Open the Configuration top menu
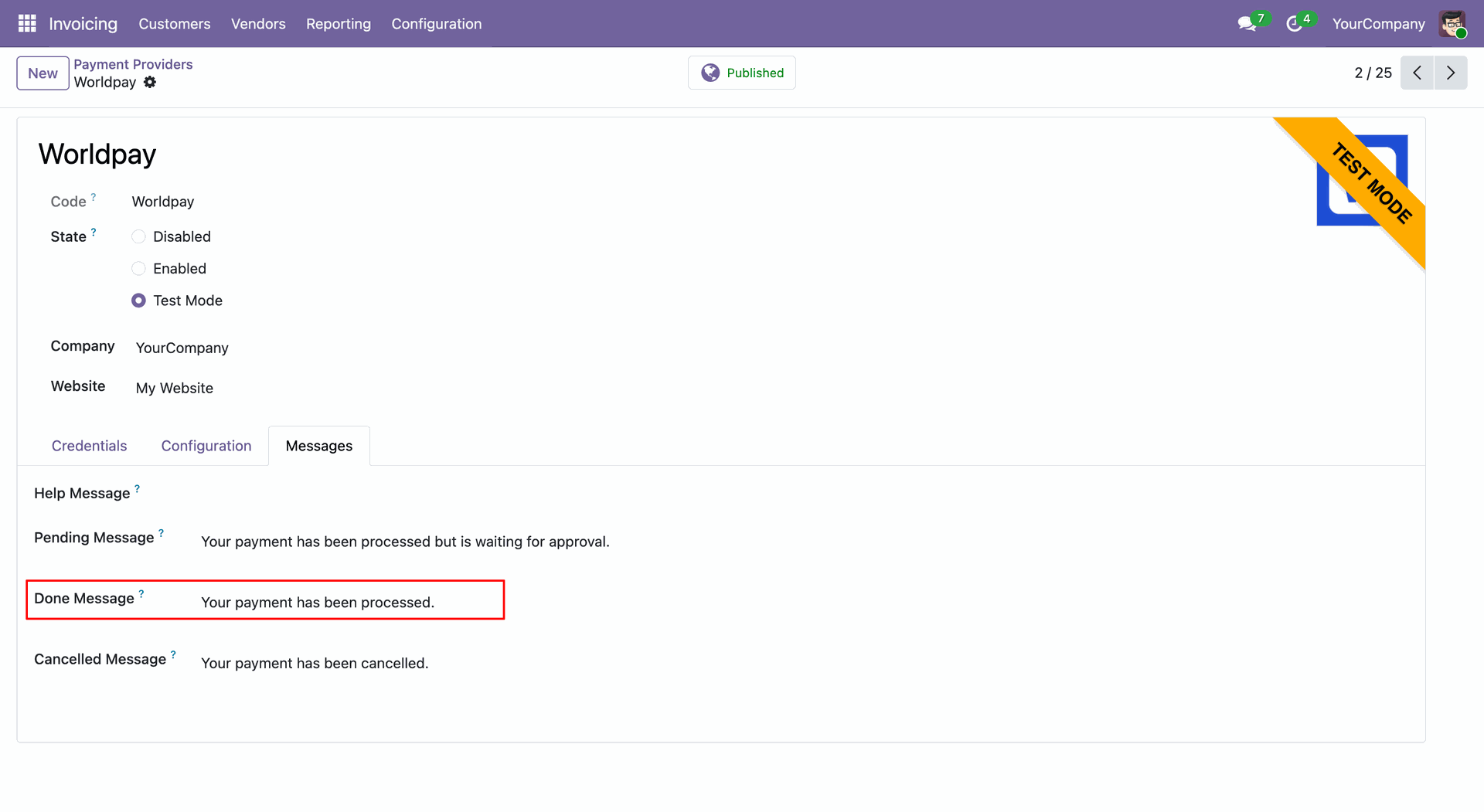This screenshot has width=1484, height=812. pos(437,24)
